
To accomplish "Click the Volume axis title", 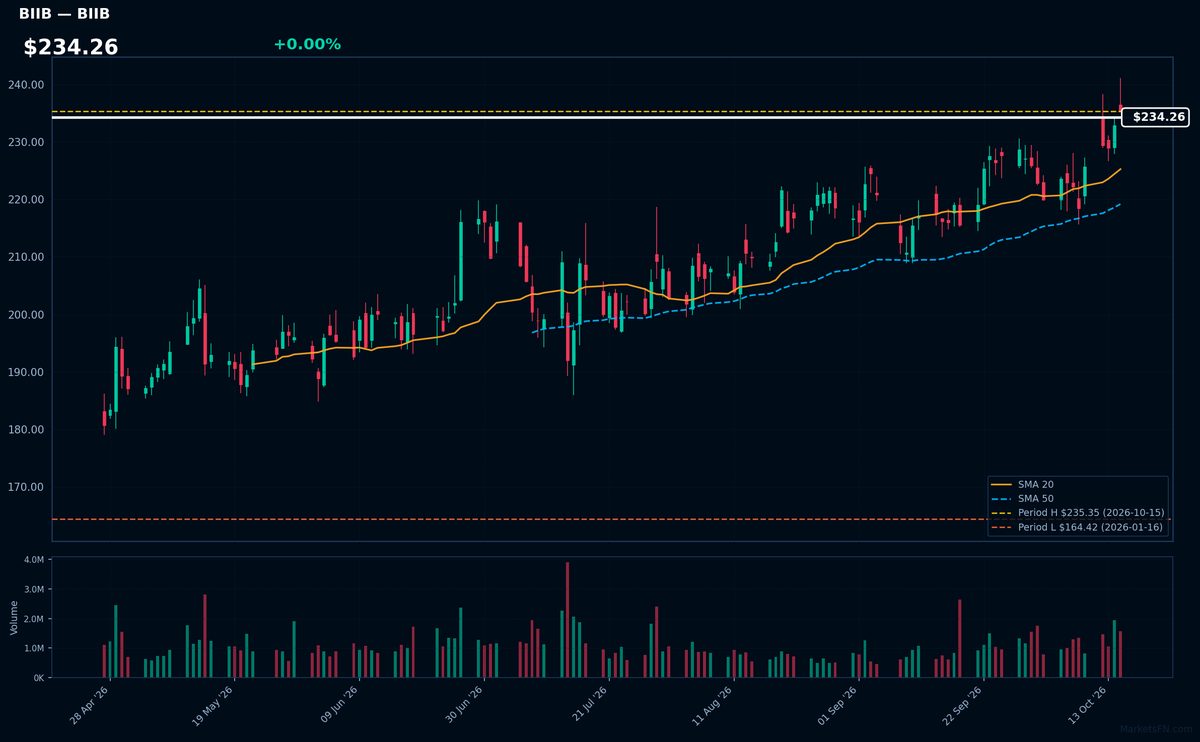I will [x=14, y=618].
